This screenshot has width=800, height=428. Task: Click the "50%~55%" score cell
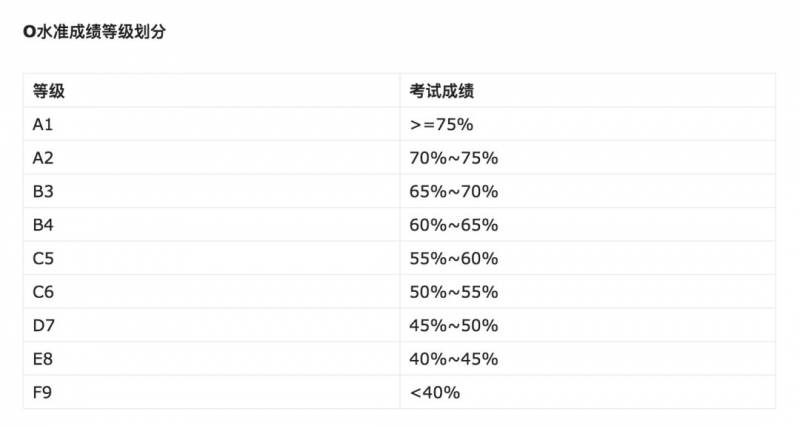coord(453,292)
